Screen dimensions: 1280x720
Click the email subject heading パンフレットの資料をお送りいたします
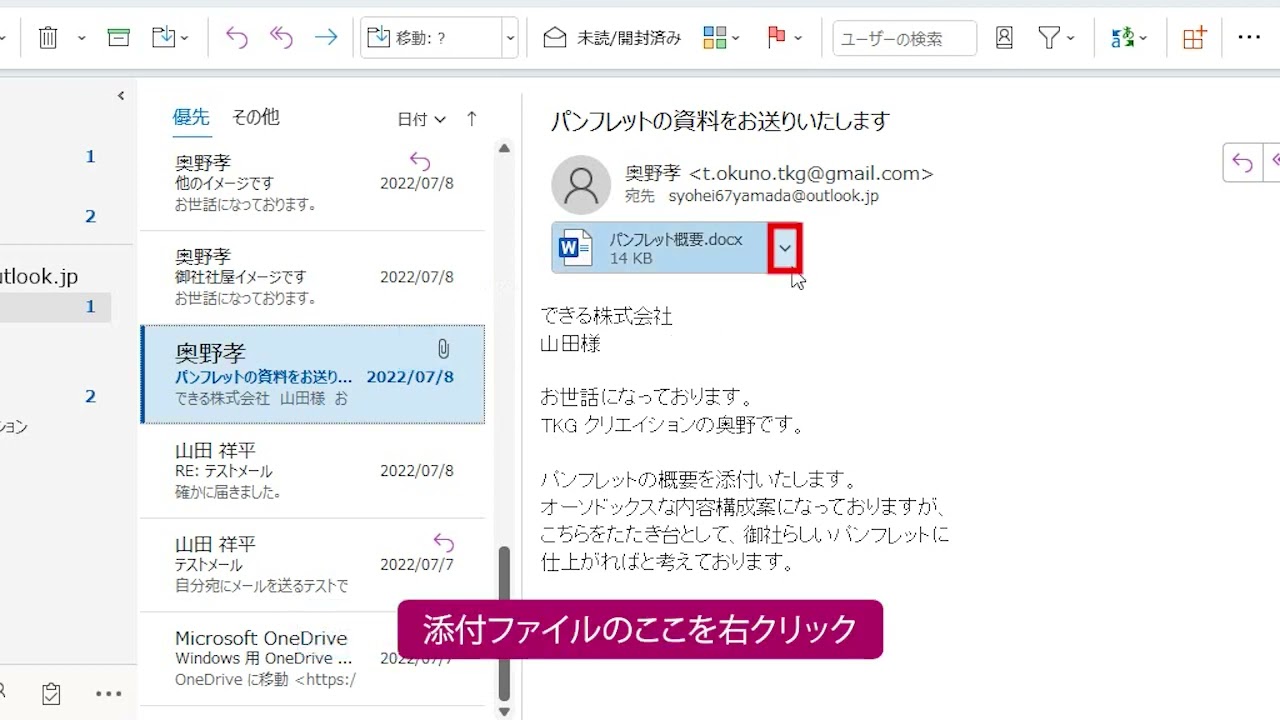click(720, 121)
